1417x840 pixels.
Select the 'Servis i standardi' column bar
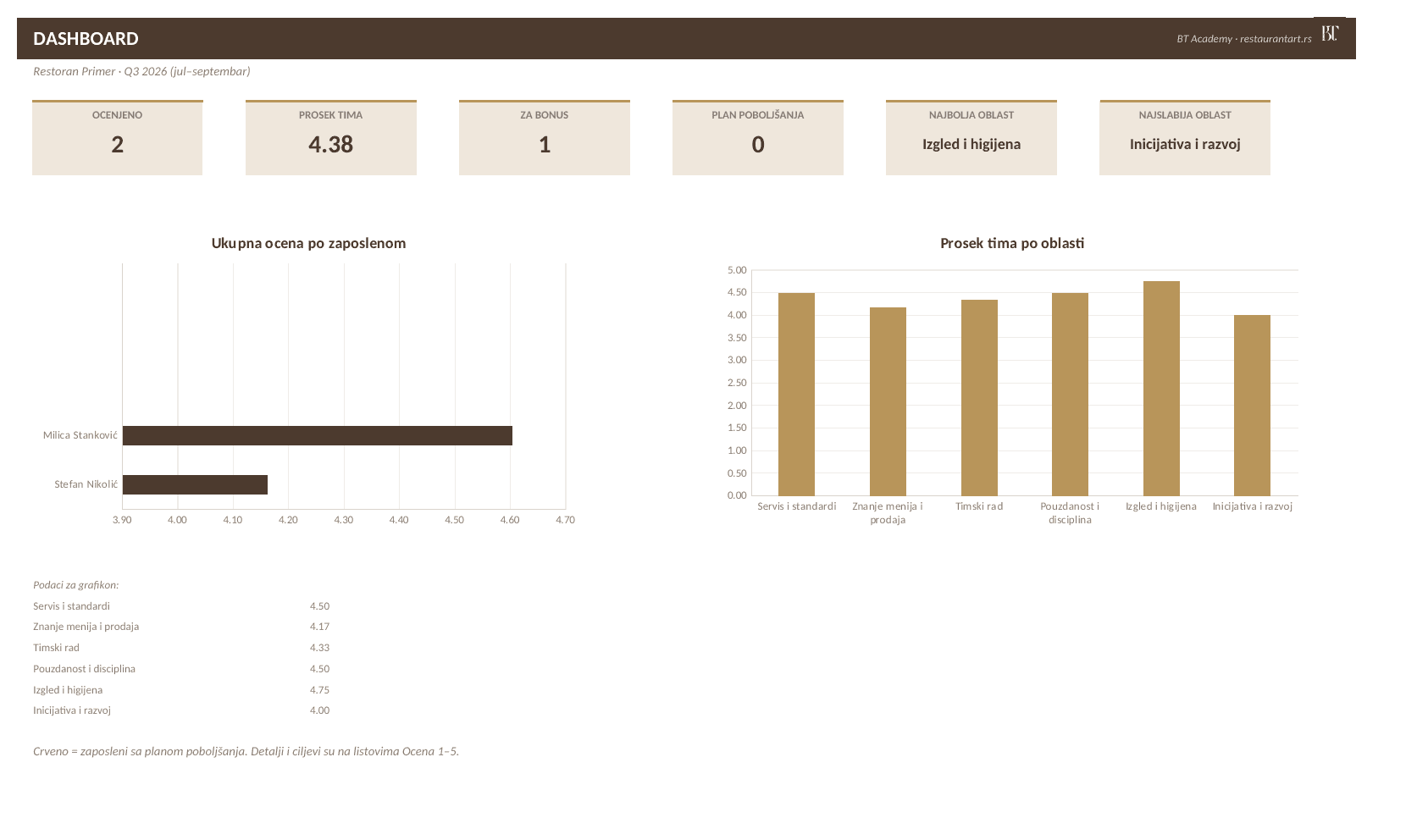point(796,395)
